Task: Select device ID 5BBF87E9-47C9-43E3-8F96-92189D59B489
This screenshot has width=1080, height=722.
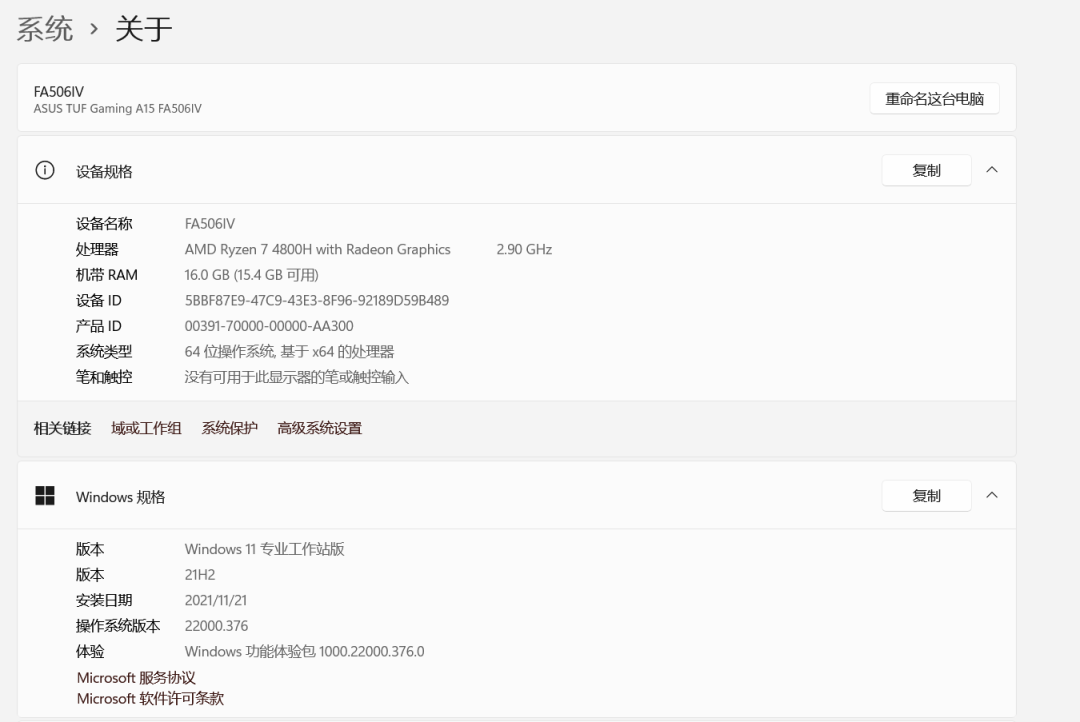Action: (x=317, y=300)
